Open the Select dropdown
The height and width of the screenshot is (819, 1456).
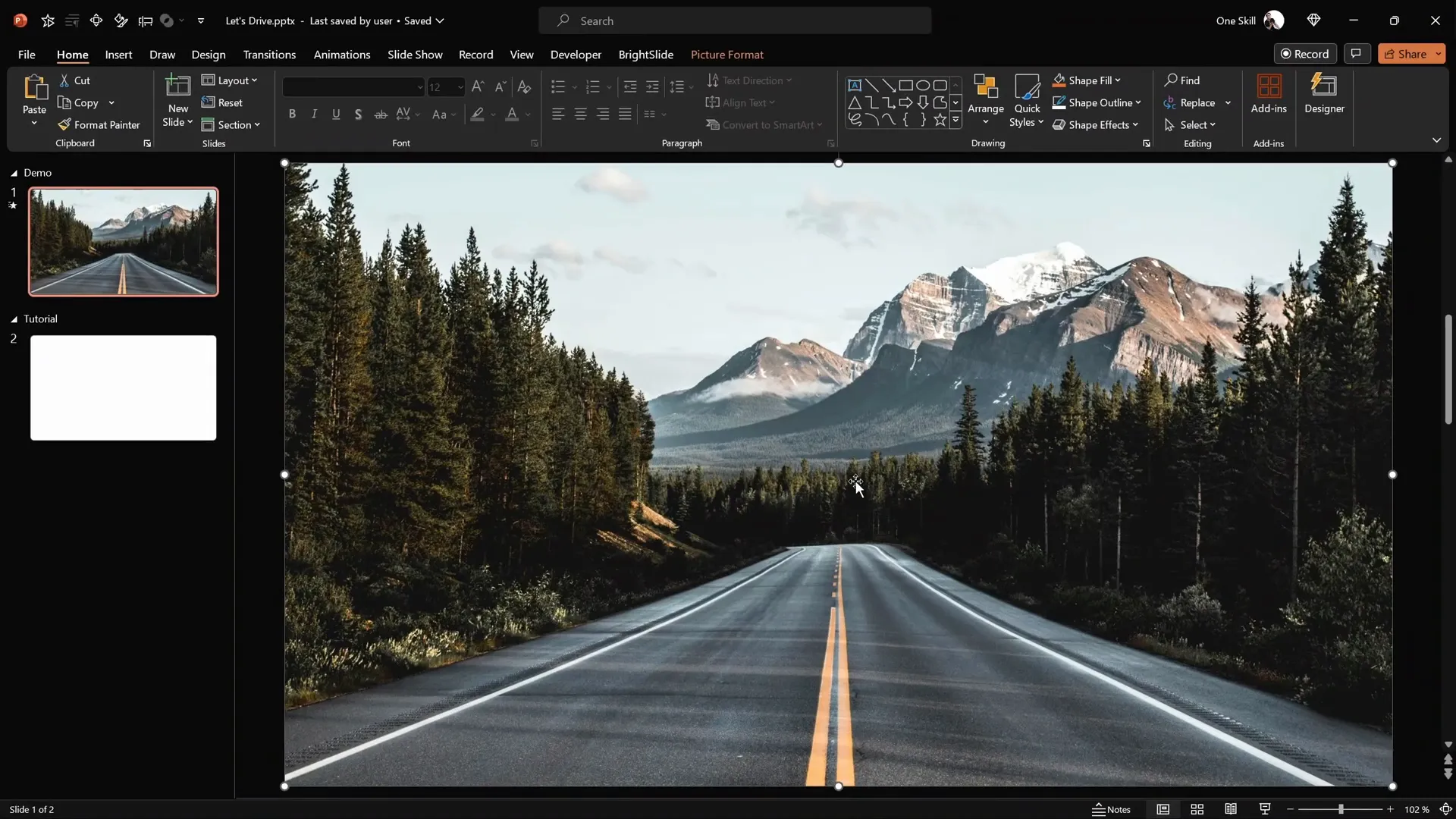coord(1191,124)
